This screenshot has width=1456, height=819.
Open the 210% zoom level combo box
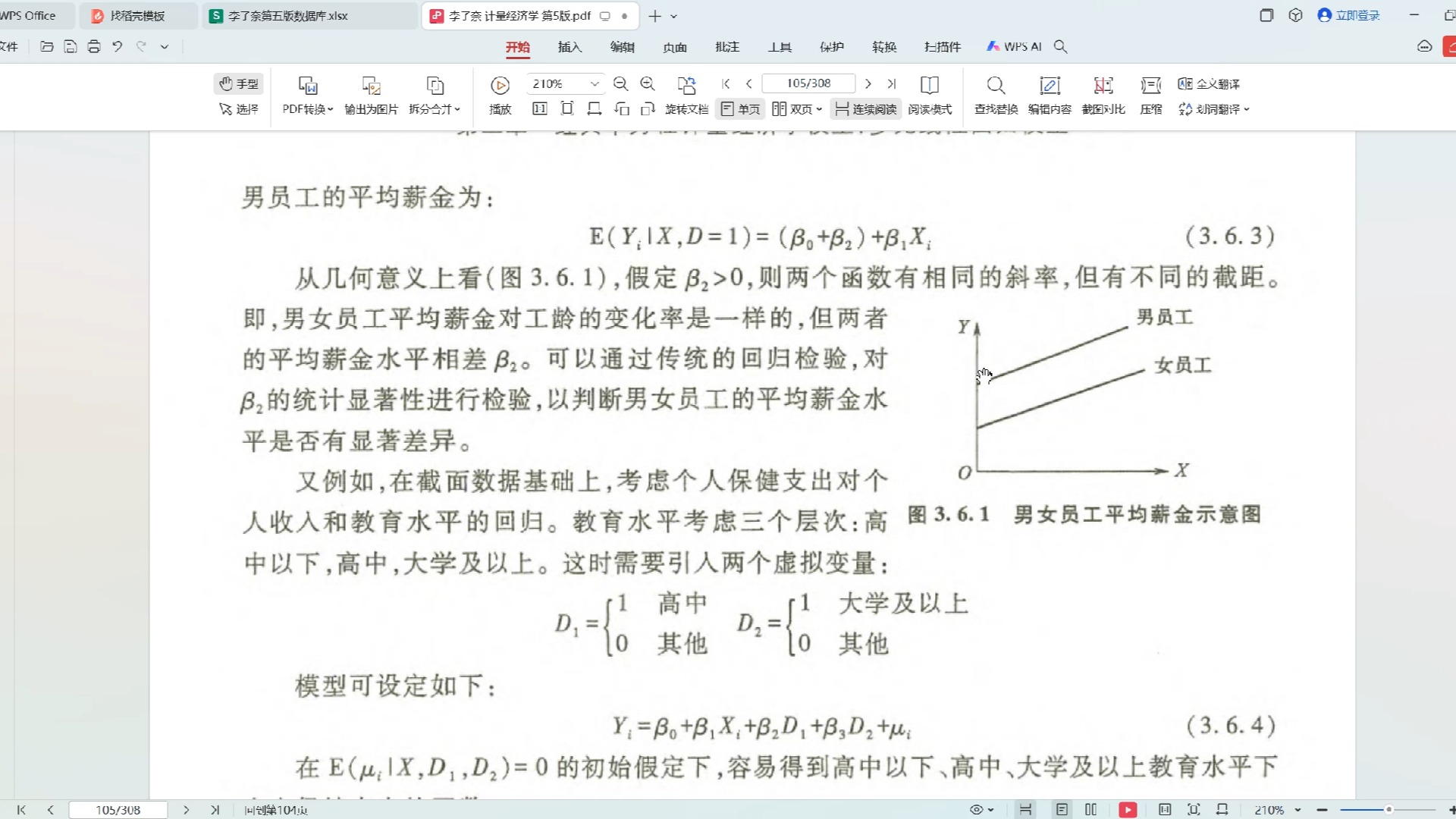565,83
